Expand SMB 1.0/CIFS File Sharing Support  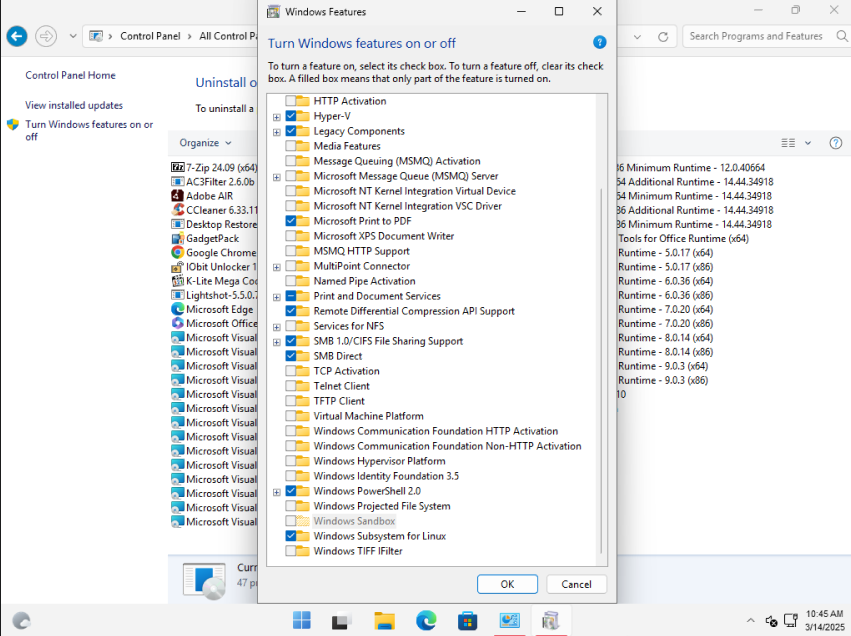[277, 342]
